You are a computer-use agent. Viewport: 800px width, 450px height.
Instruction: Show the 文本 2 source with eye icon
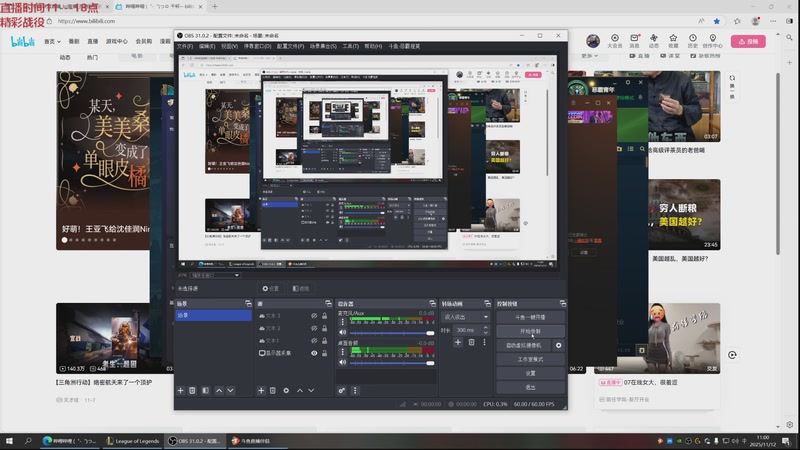(x=314, y=328)
